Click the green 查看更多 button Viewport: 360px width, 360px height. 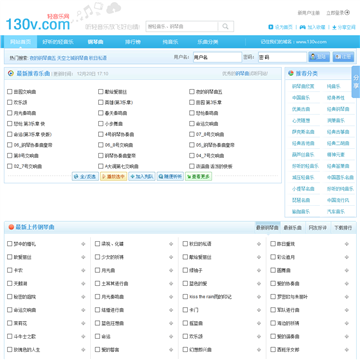199,177
